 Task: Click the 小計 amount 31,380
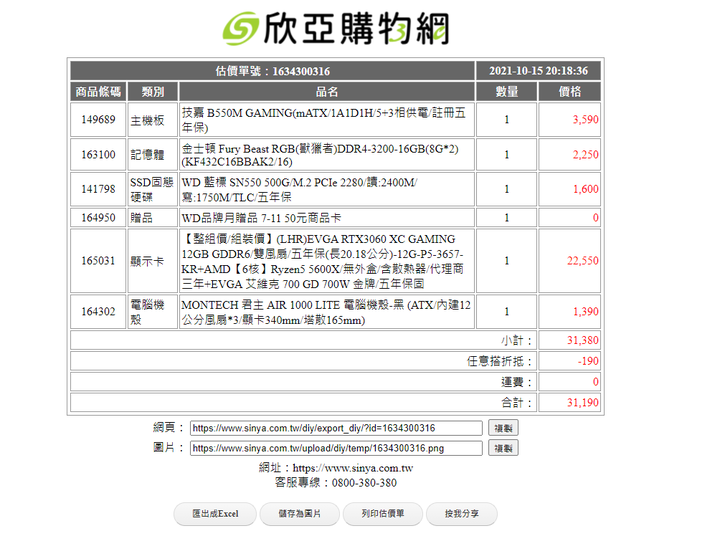pos(583,340)
